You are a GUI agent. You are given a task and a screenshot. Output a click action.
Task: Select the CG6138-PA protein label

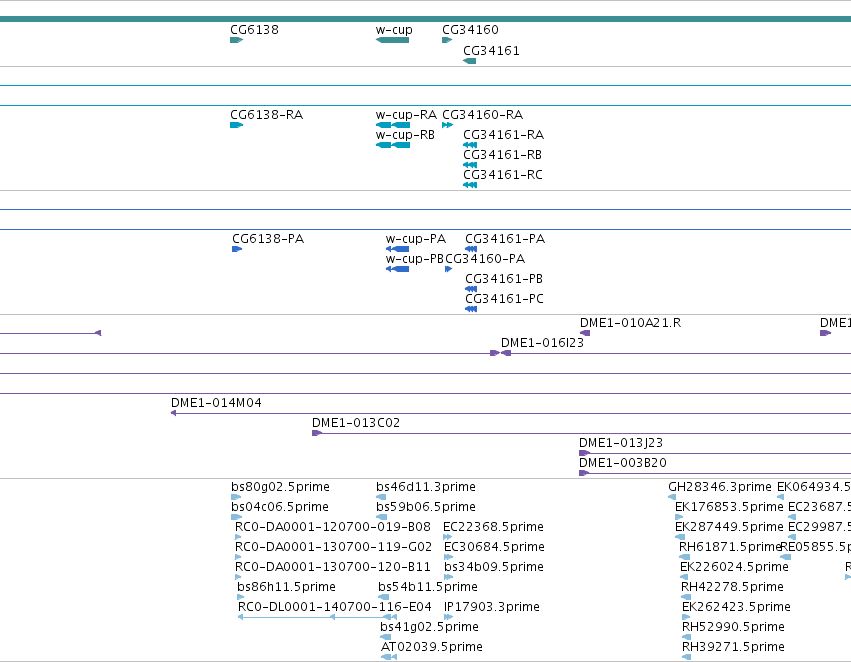268,239
